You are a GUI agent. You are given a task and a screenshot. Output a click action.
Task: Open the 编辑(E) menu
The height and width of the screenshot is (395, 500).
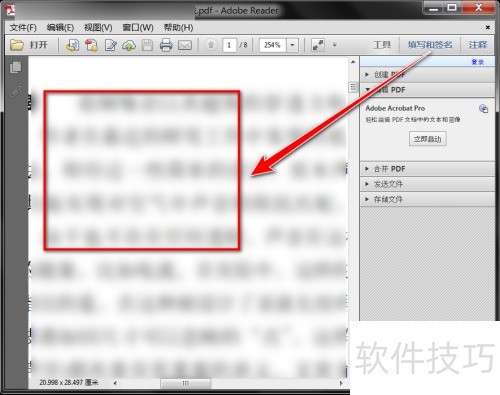60,27
